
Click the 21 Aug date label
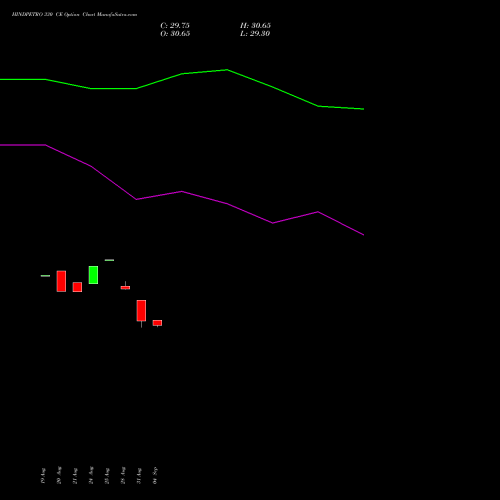[75, 475]
